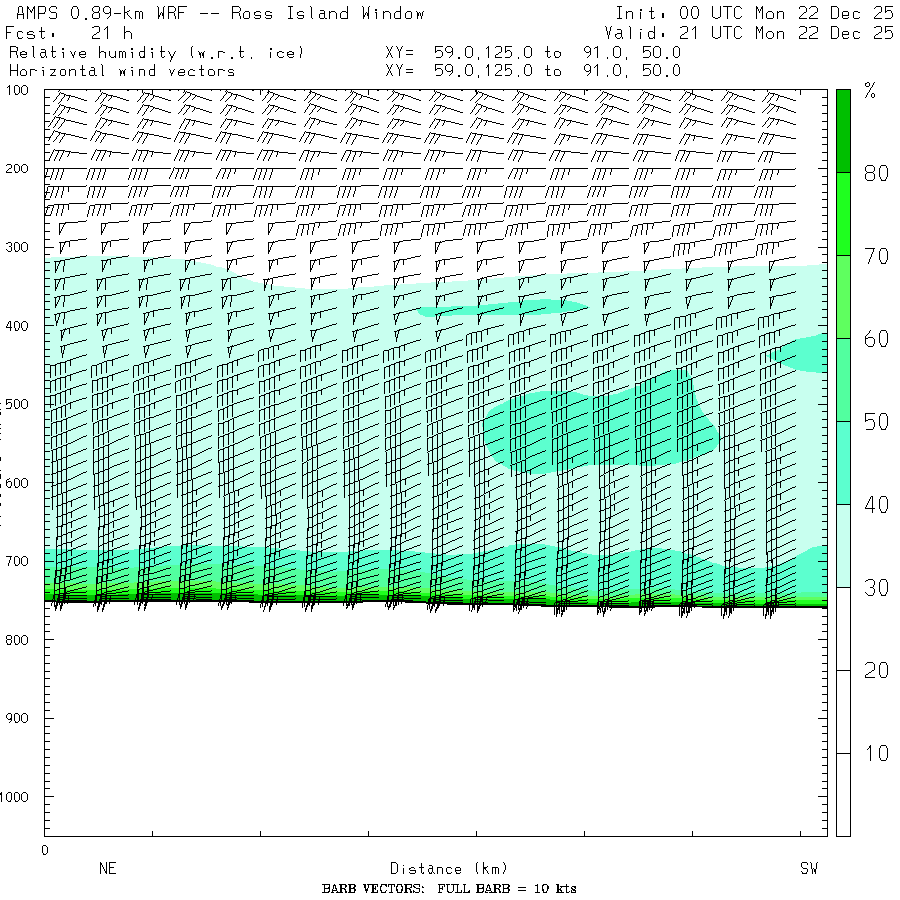
Task: Click the pale aqua color bar segment between 30 and 40
Action: [x=843, y=546]
